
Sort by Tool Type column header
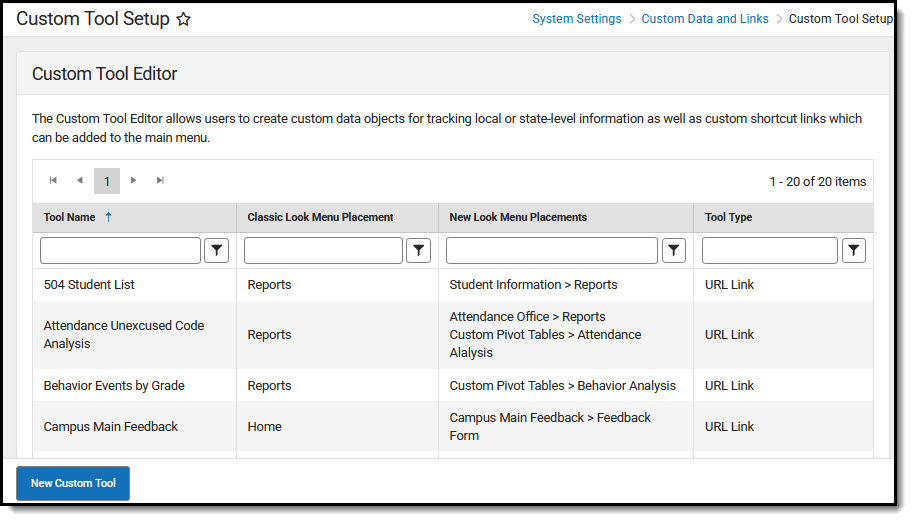(728, 217)
